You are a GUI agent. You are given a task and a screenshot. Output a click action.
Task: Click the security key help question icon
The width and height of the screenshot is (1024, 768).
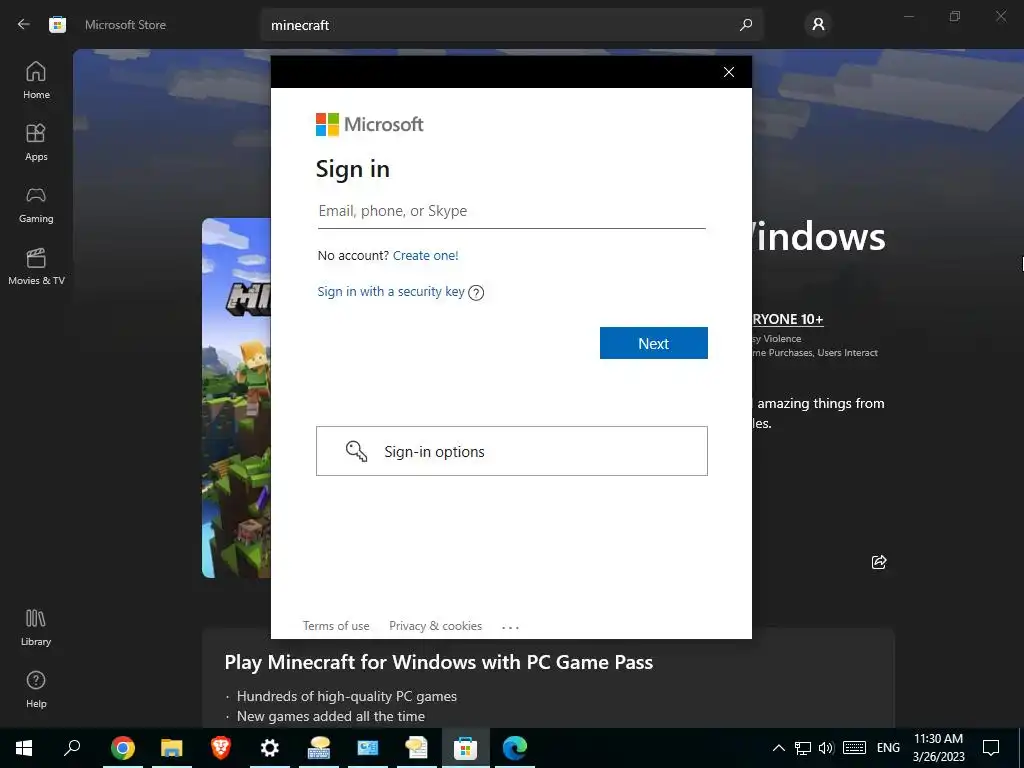[x=476, y=293]
